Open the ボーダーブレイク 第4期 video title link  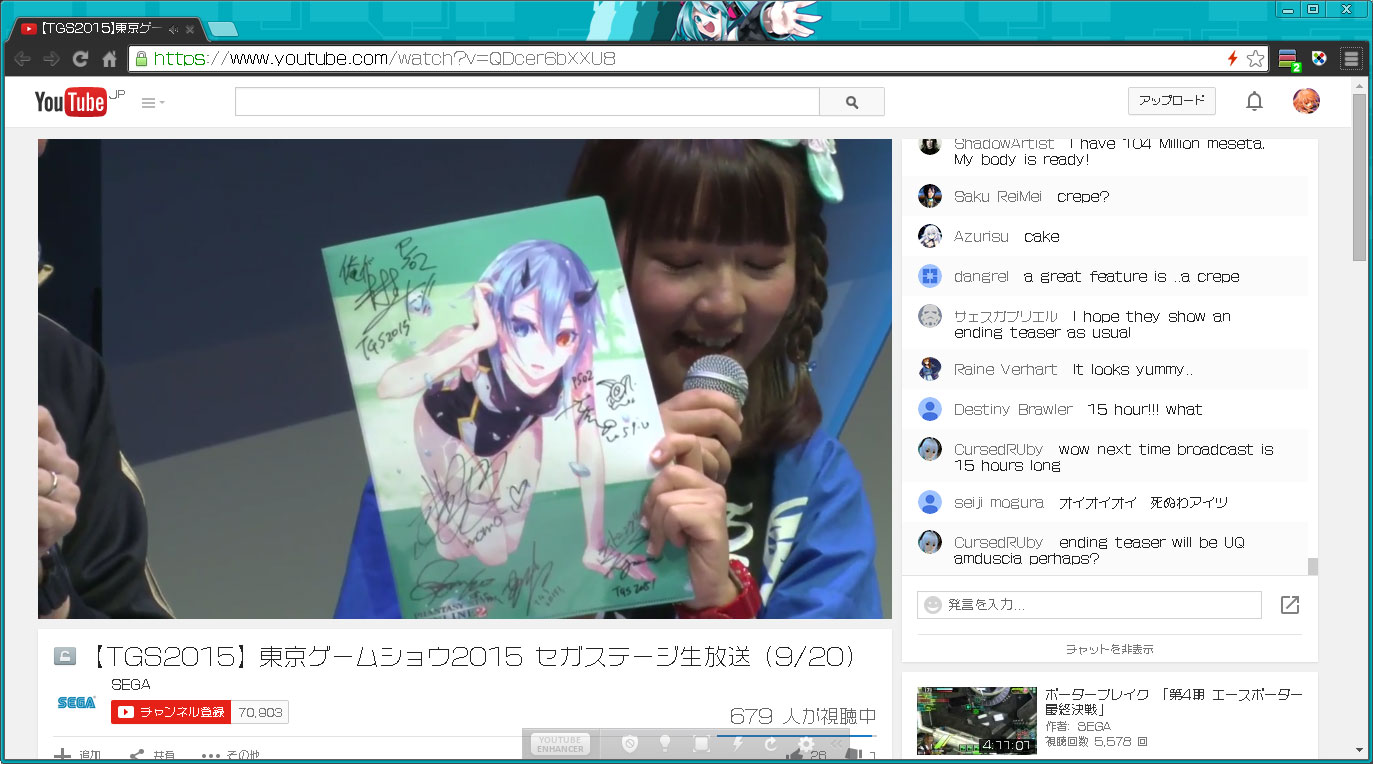click(x=1173, y=702)
